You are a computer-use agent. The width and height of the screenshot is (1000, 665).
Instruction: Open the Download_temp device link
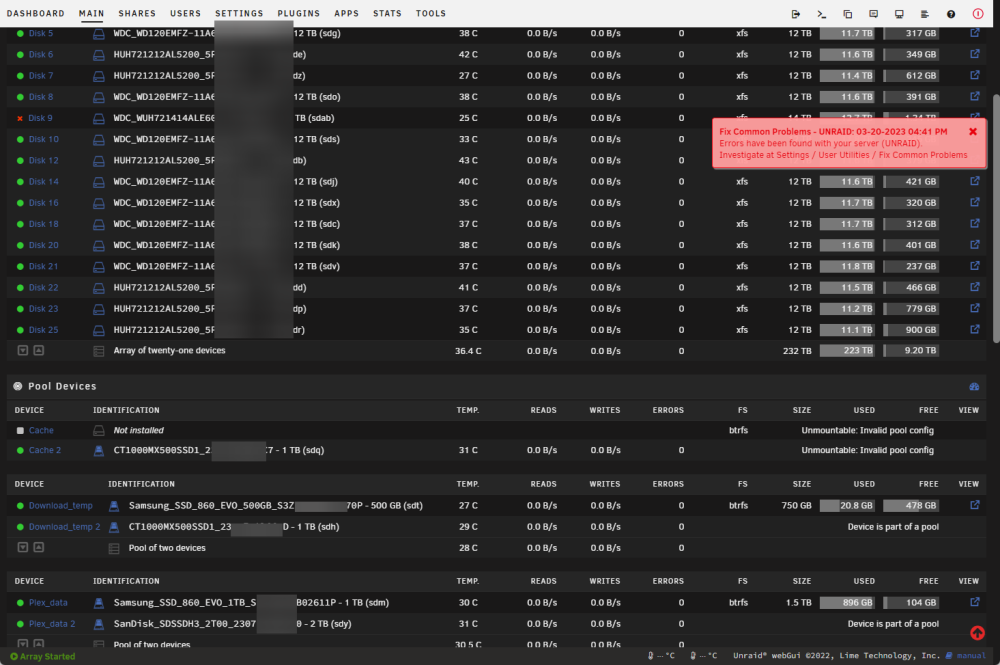pyautogui.click(x=61, y=506)
